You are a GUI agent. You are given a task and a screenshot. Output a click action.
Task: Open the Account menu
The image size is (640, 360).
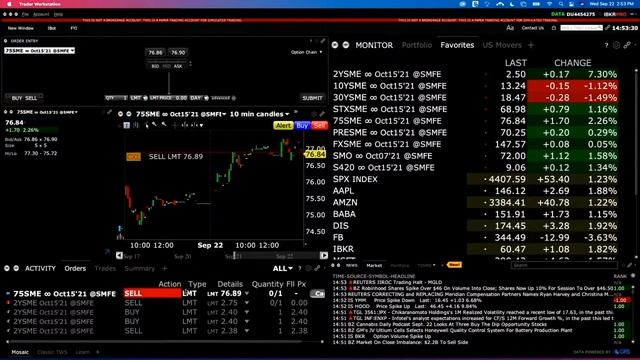tap(41, 14)
